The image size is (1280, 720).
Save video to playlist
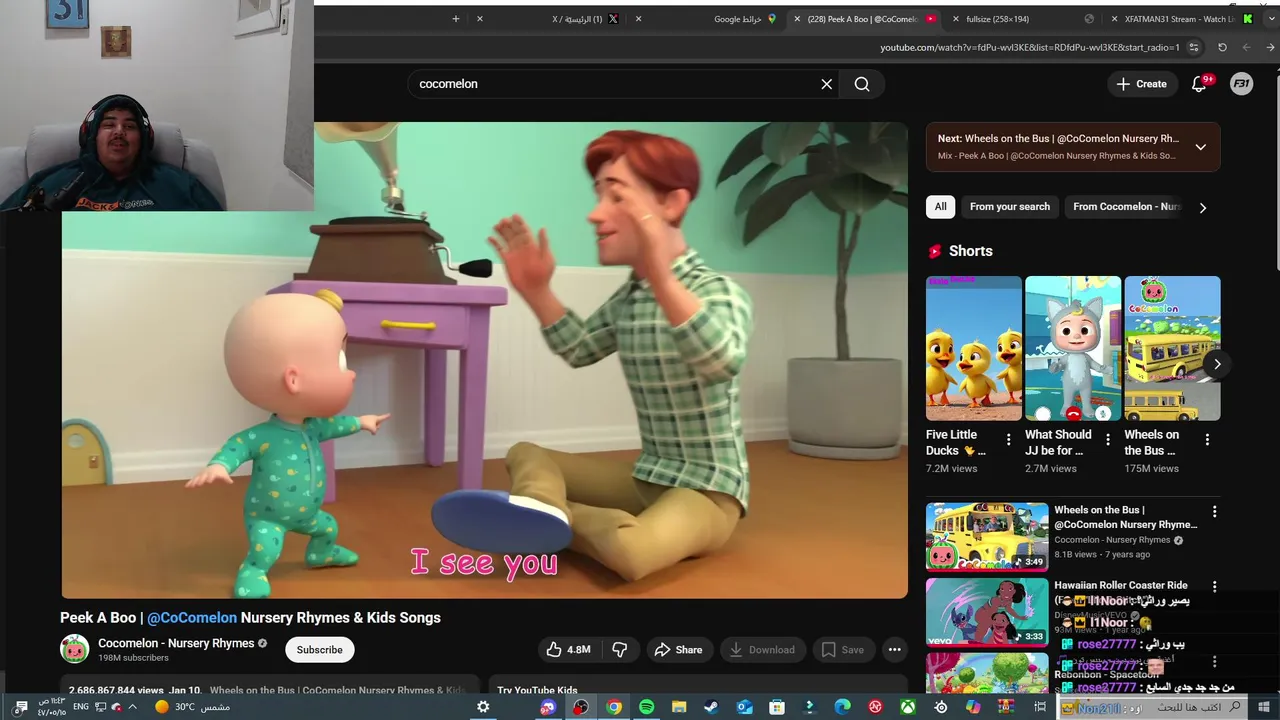coord(843,650)
